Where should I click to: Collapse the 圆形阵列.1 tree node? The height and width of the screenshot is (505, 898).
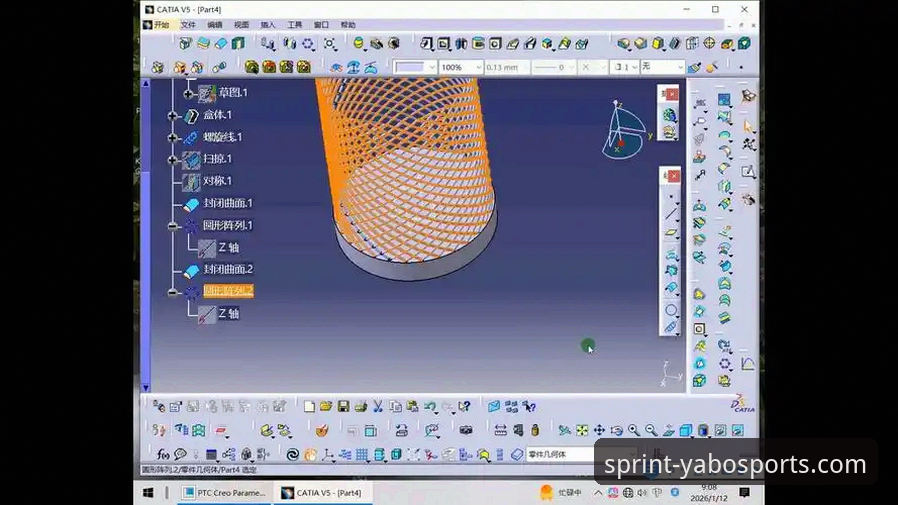tap(172, 226)
